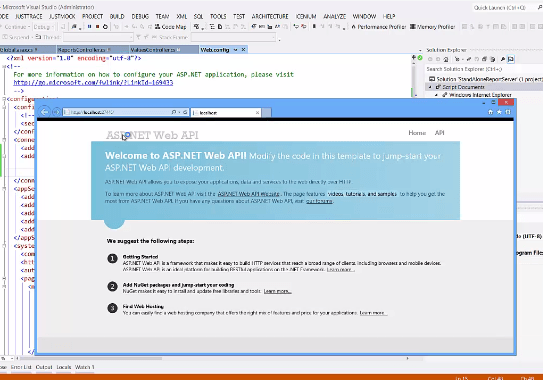
Task: Open the TOOLS menu
Action: 218,16
